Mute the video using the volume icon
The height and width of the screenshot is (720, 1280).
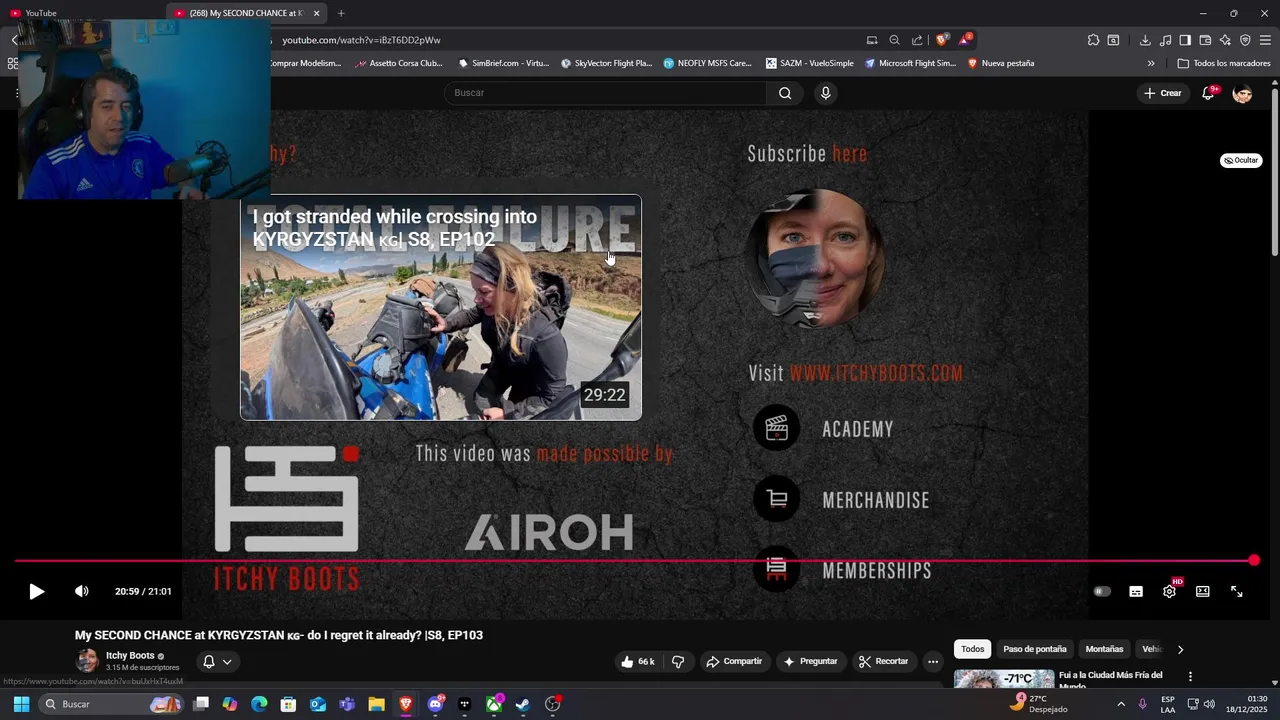[82, 592]
